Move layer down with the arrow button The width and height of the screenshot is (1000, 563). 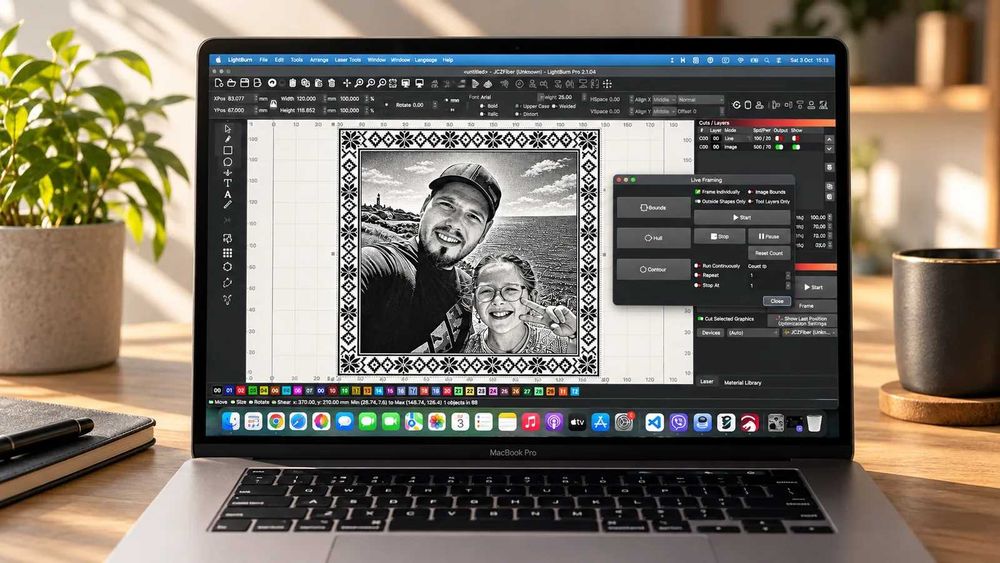point(829,149)
